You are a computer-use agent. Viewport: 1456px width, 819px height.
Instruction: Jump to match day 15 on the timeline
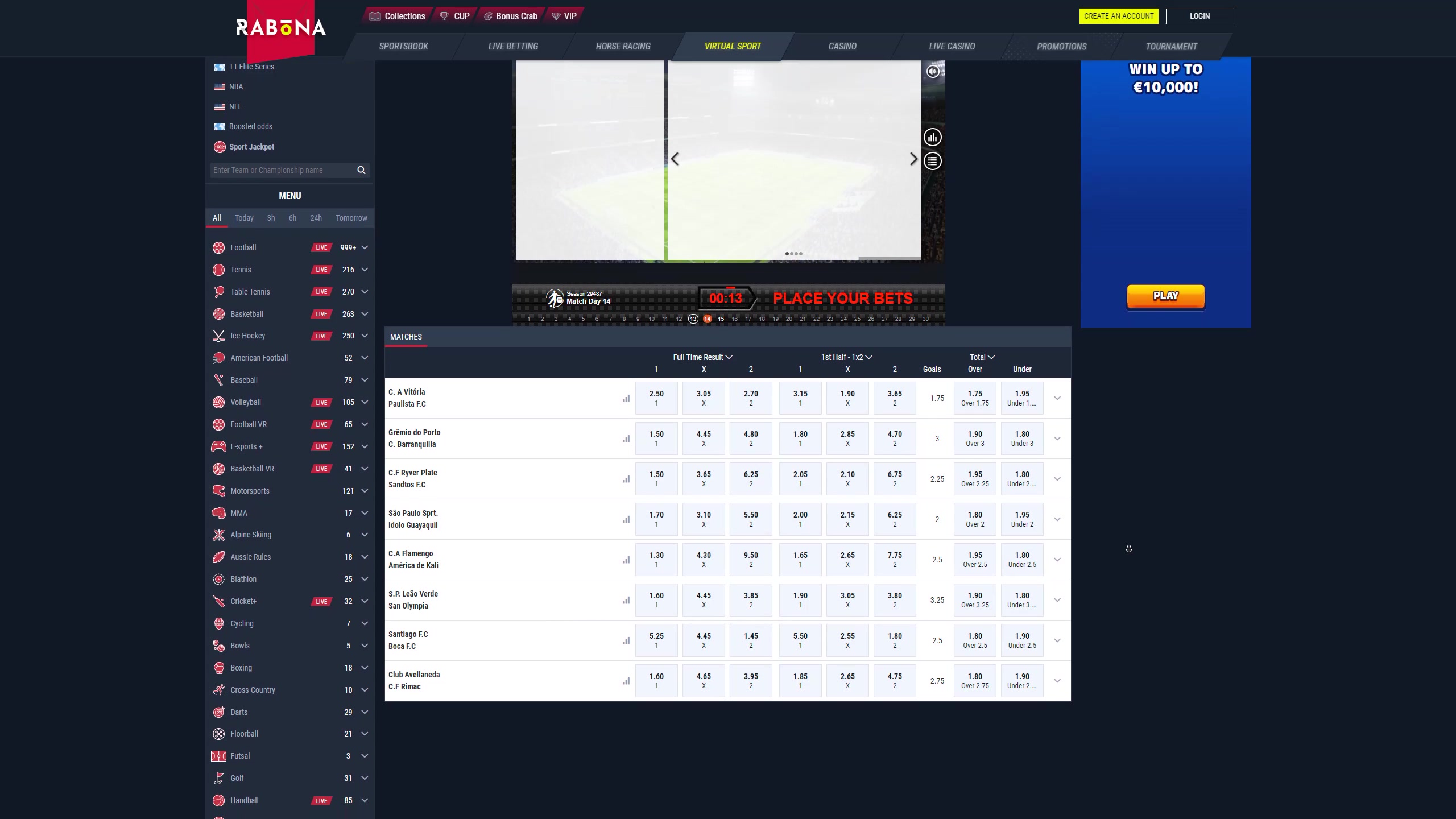coord(721,319)
